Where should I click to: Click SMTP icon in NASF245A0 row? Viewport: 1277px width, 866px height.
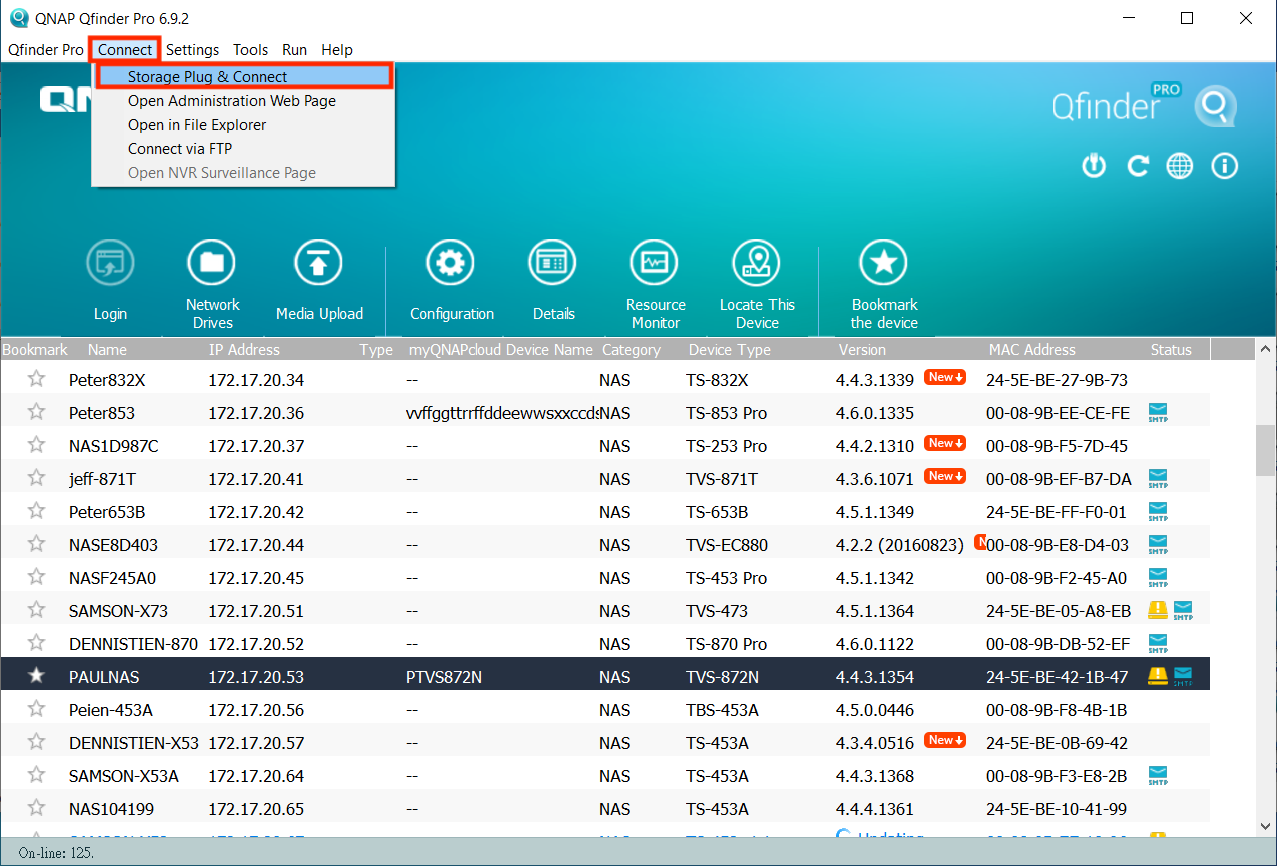click(1158, 578)
